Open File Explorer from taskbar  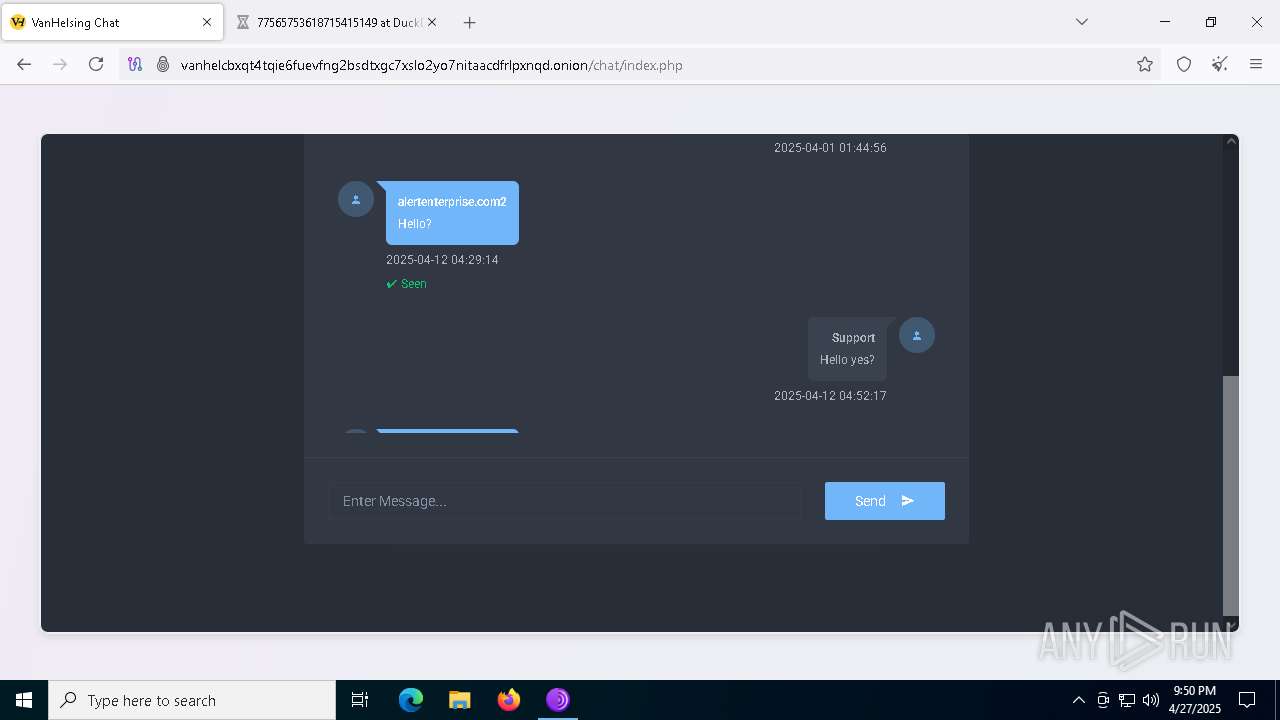click(459, 700)
